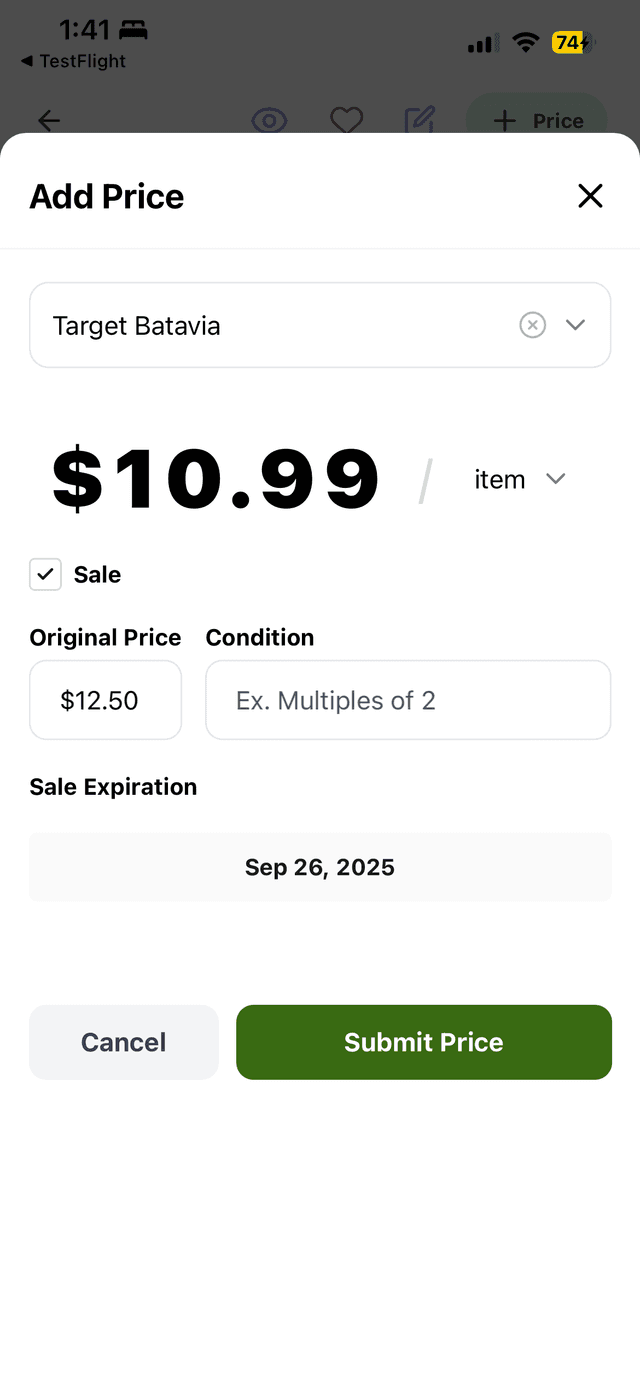Select the edit pencil icon
640x1385 pixels.
[x=419, y=120]
